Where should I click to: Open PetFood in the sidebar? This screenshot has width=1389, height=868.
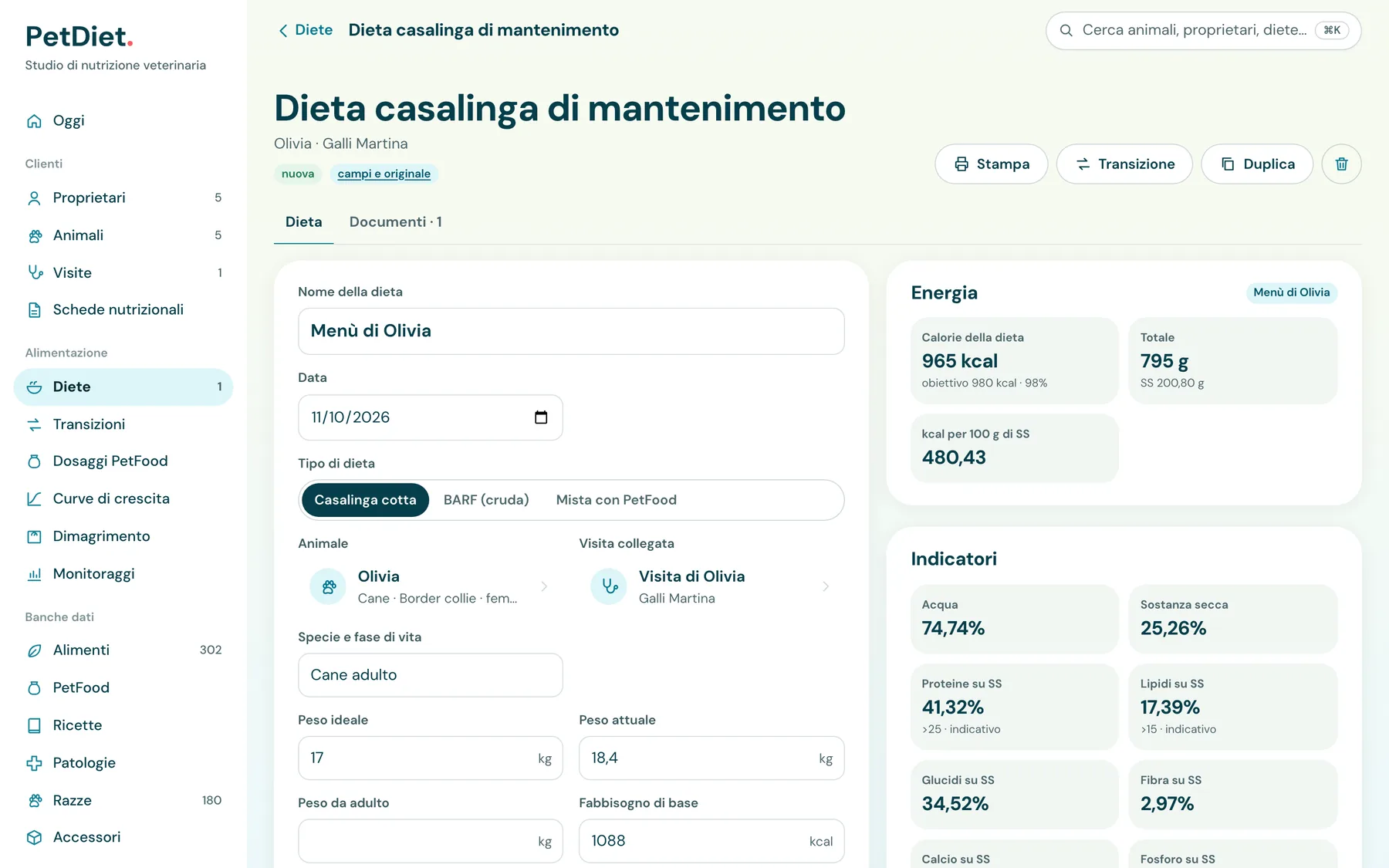[x=123, y=687]
